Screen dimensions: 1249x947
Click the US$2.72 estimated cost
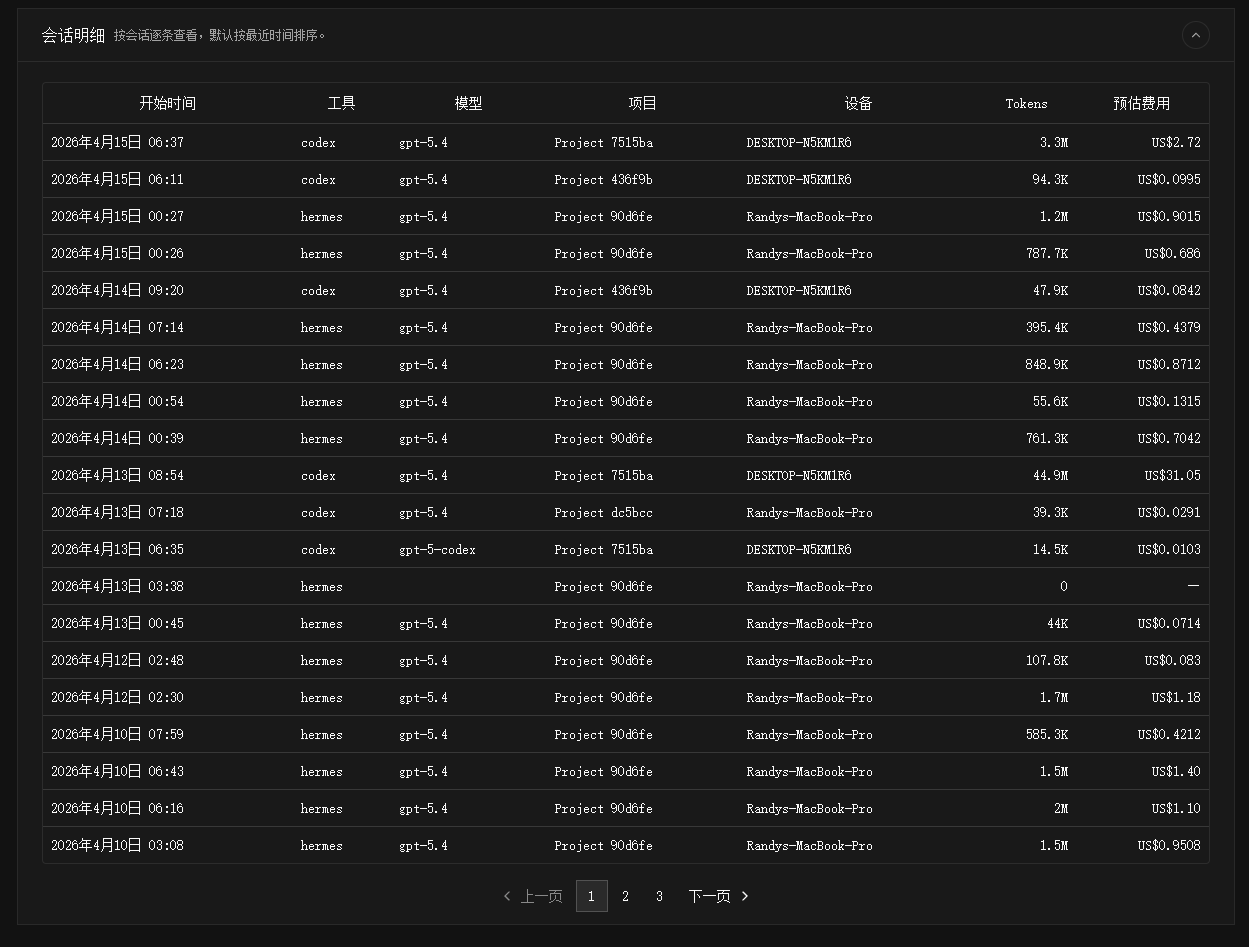point(1176,142)
